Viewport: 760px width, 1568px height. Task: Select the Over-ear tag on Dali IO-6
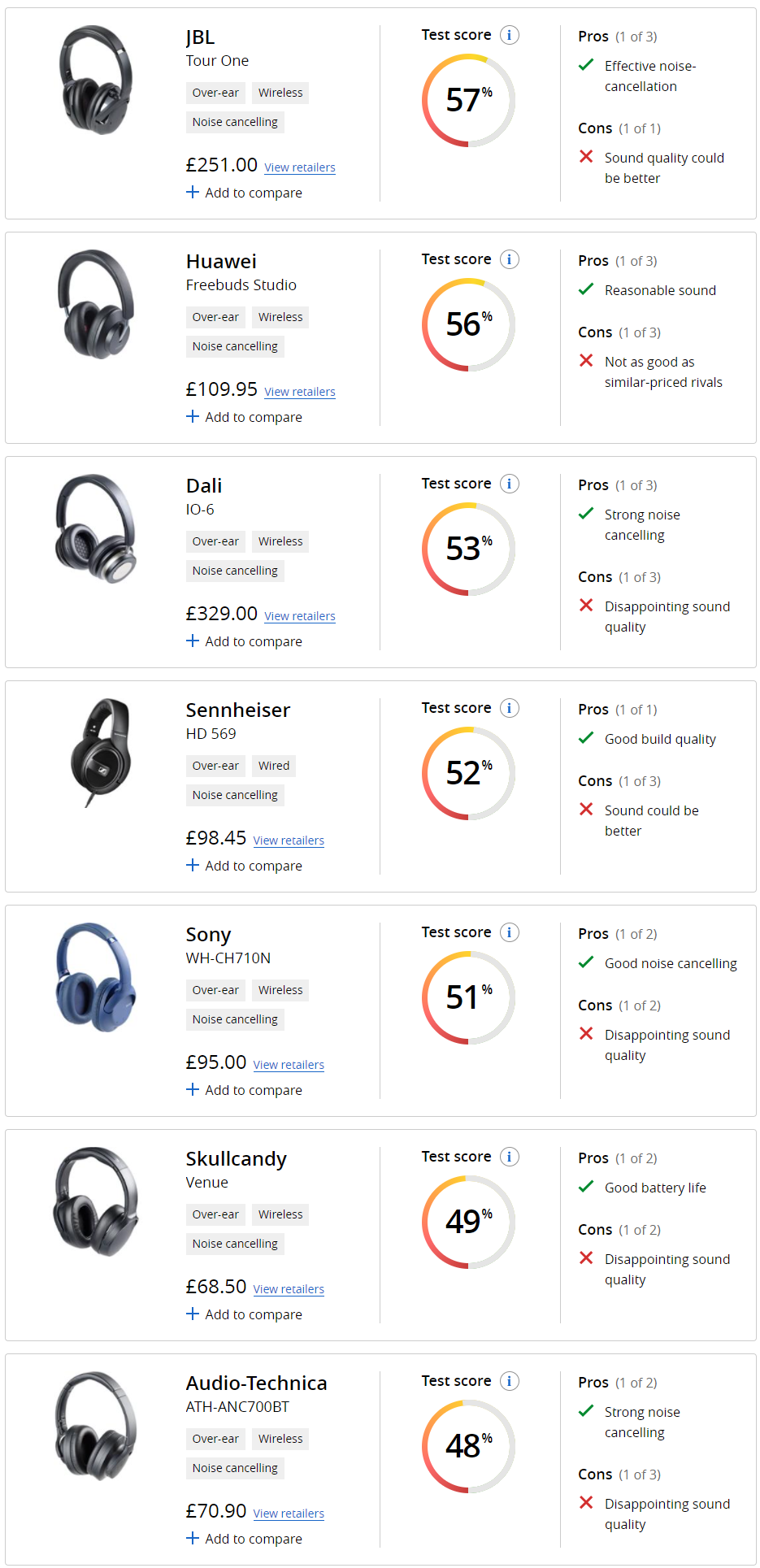pos(215,541)
